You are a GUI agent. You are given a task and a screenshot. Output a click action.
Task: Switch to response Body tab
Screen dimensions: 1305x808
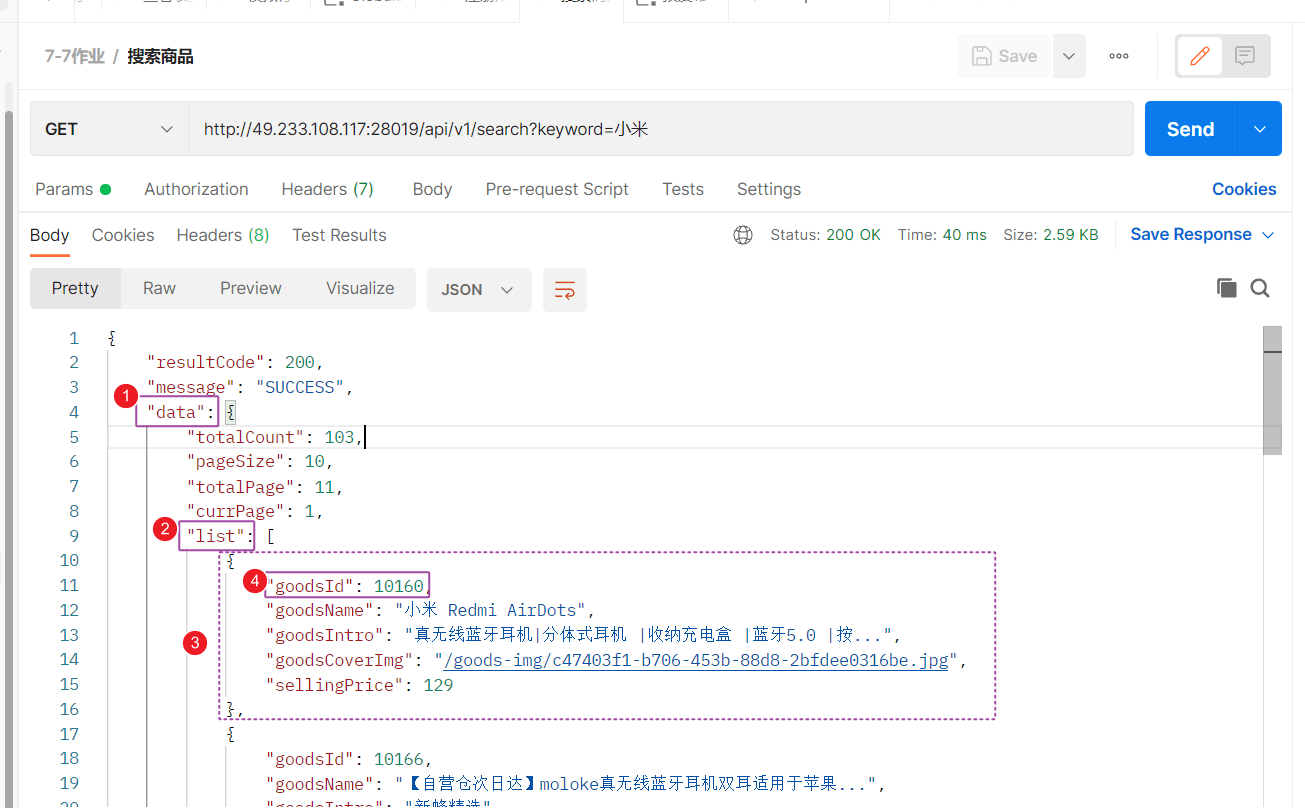pyautogui.click(x=50, y=235)
